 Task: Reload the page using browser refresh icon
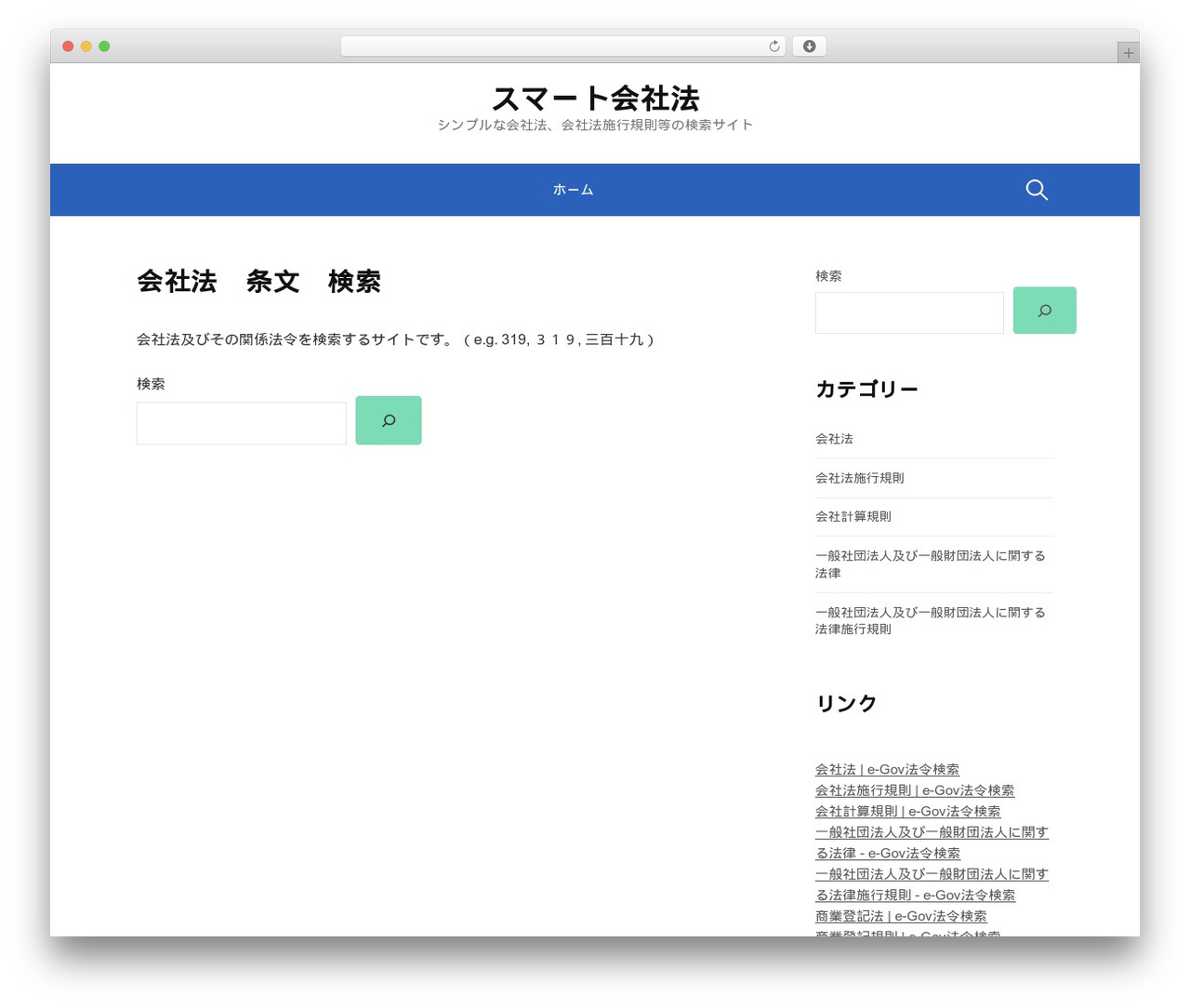pos(774,46)
